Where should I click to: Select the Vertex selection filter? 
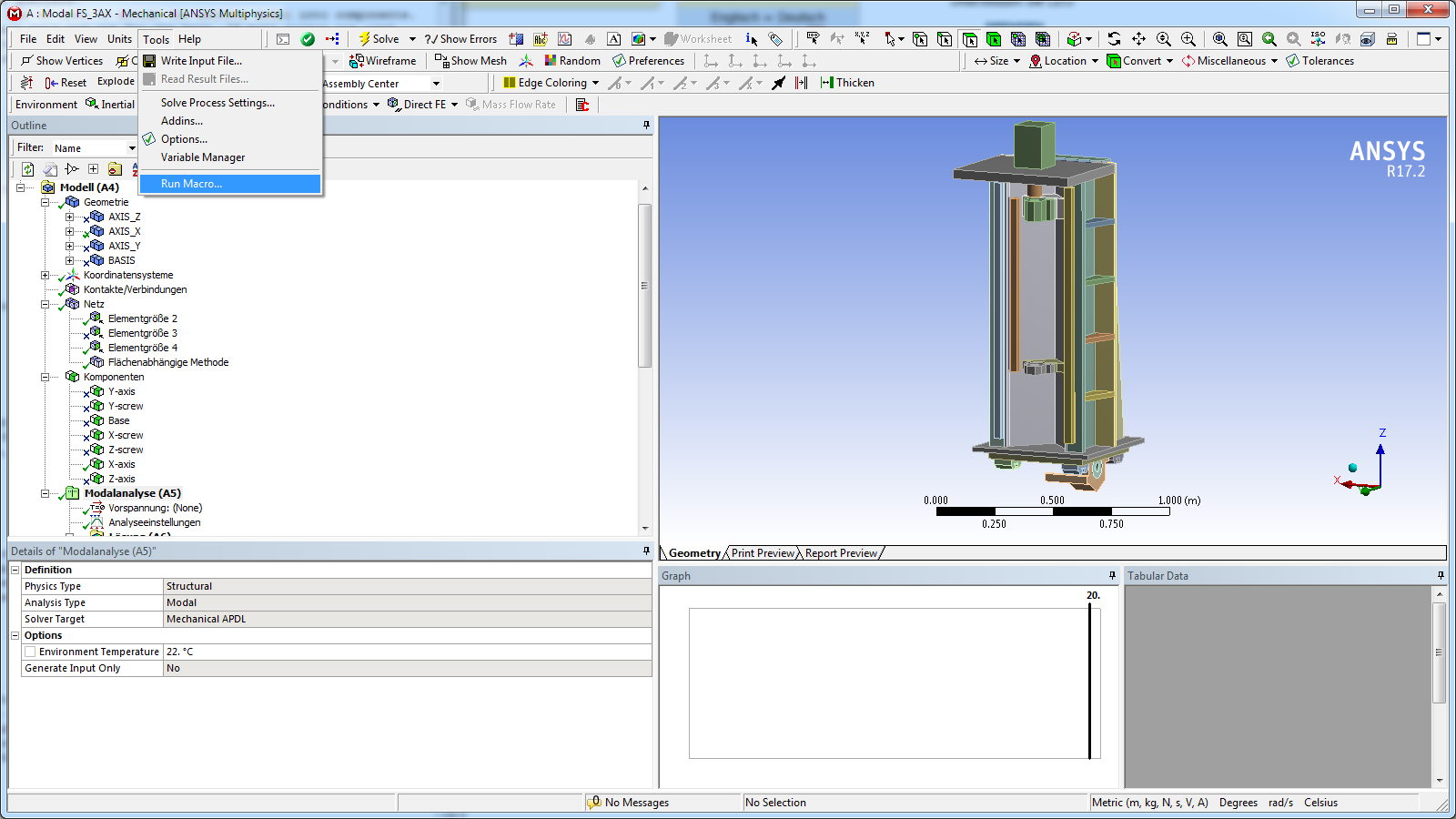tap(920, 39)
